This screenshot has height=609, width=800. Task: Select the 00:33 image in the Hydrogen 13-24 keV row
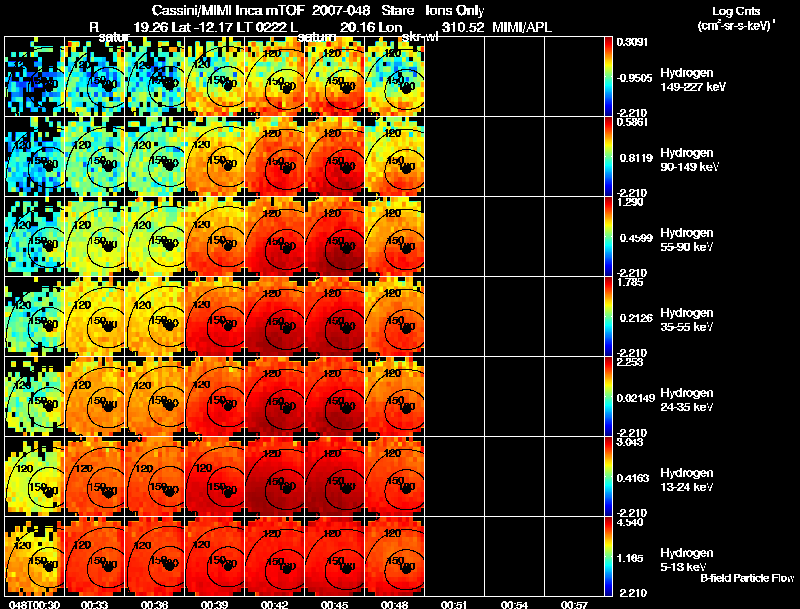[94, 476]
